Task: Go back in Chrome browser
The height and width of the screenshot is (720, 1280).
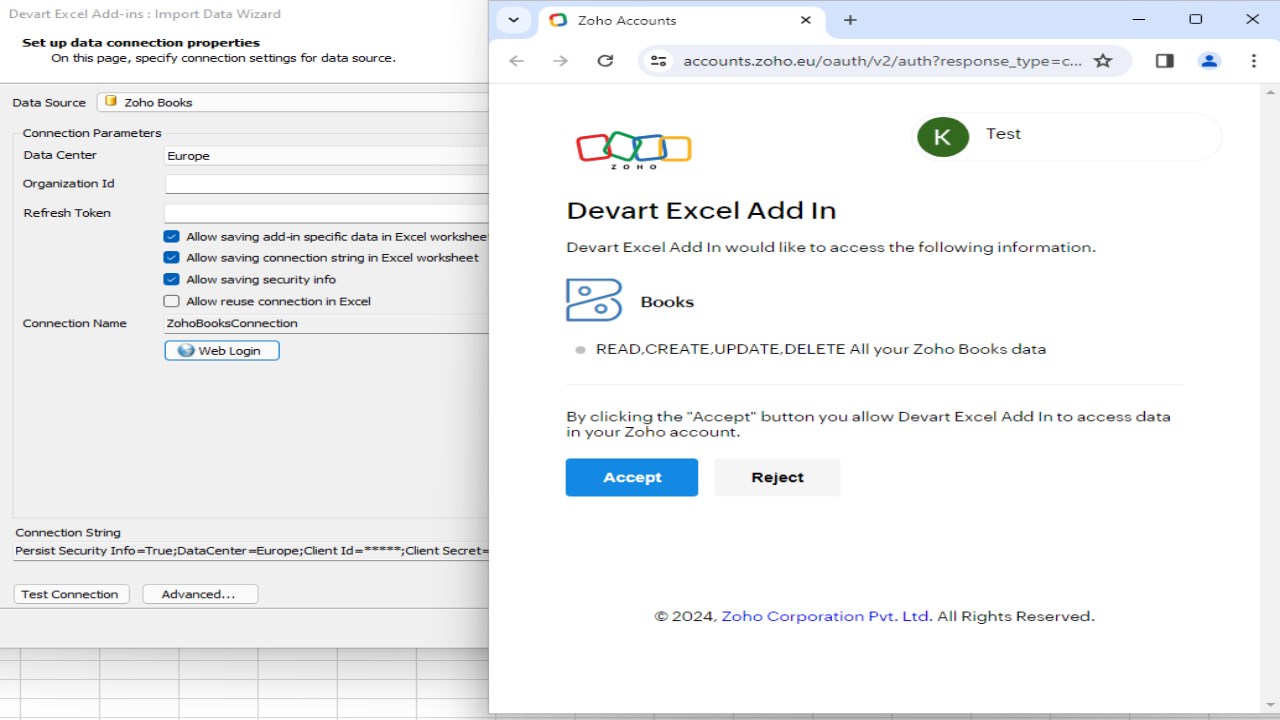Action: tap(516, 61)
